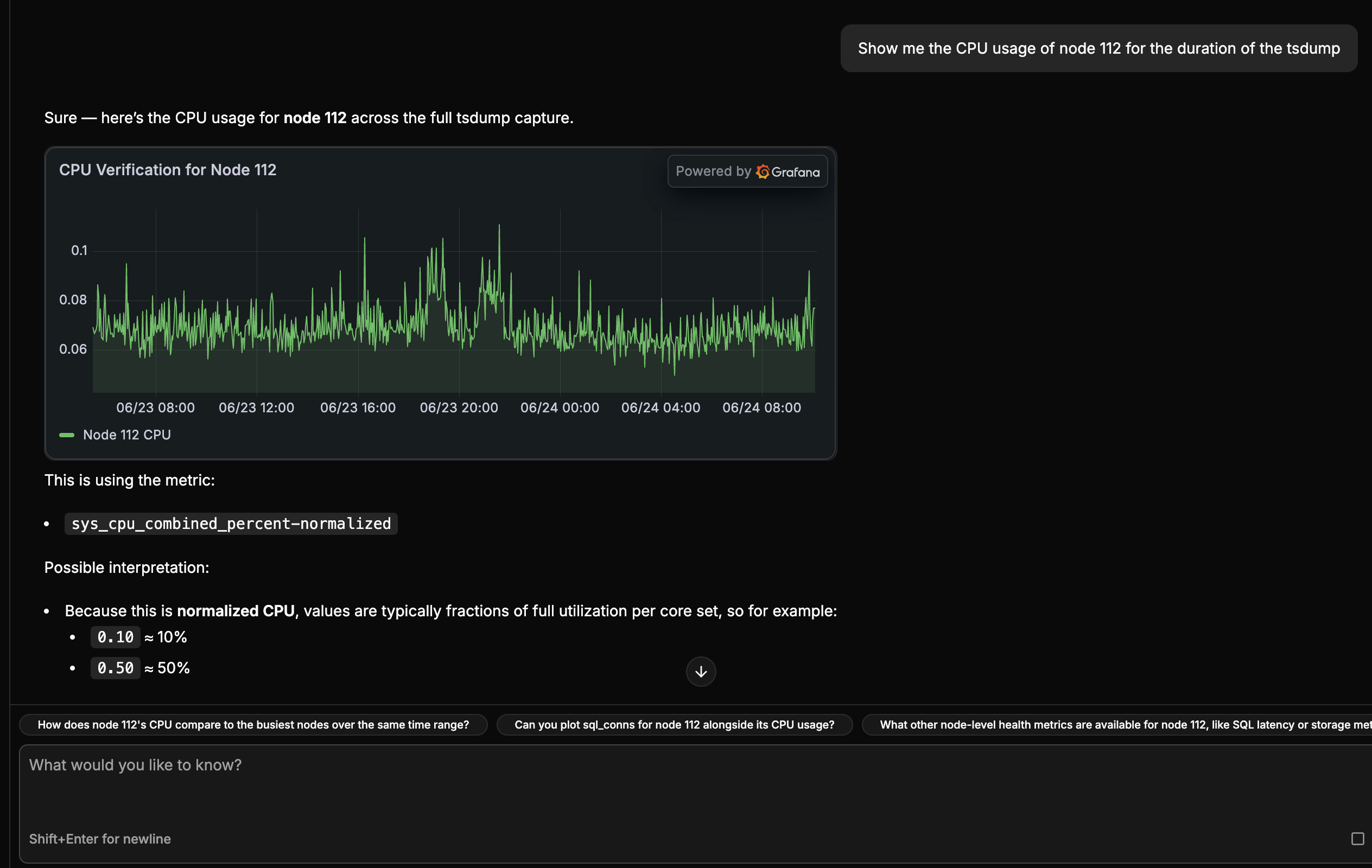Viewport: 1372px width, 868px height.
Task: Click the Possible interpretation heading
Action: point(126,567)
